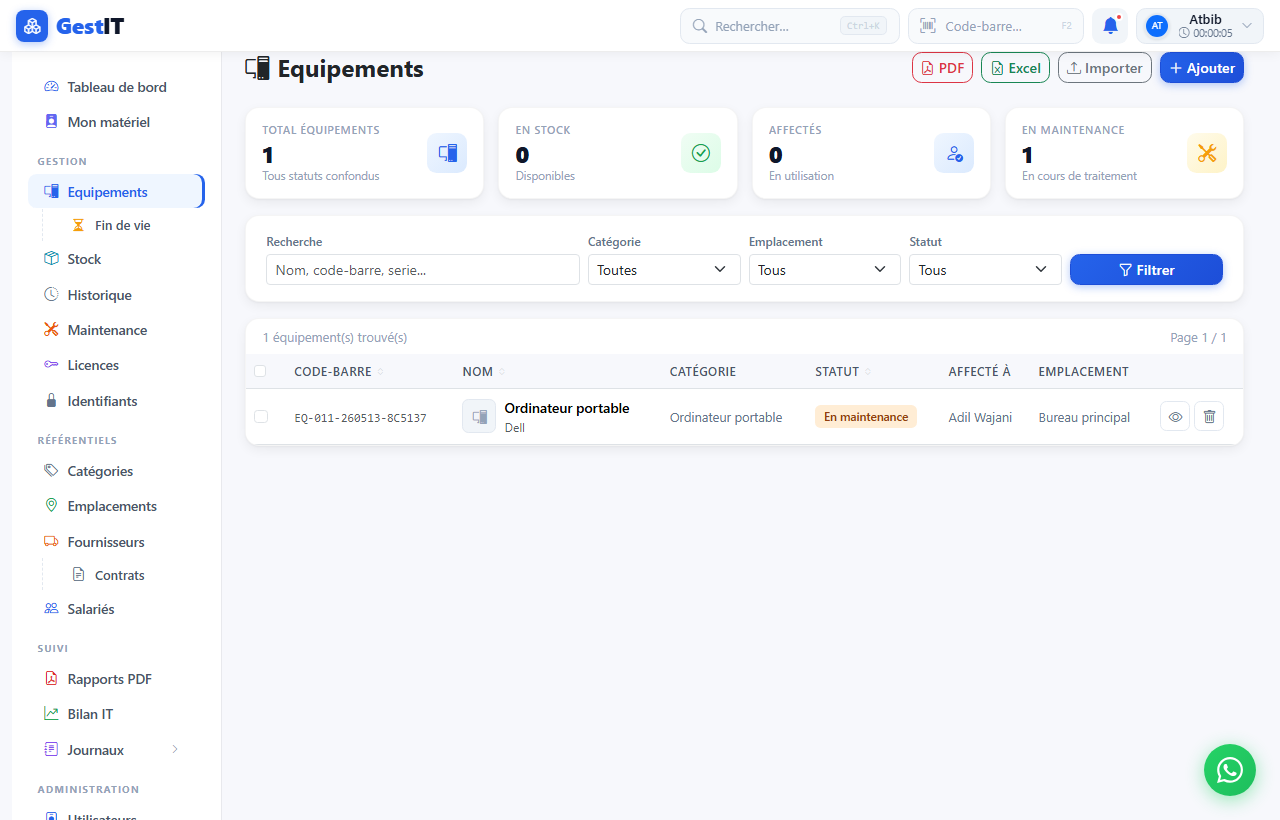Click the search magnifier icon

coord(700,26)
